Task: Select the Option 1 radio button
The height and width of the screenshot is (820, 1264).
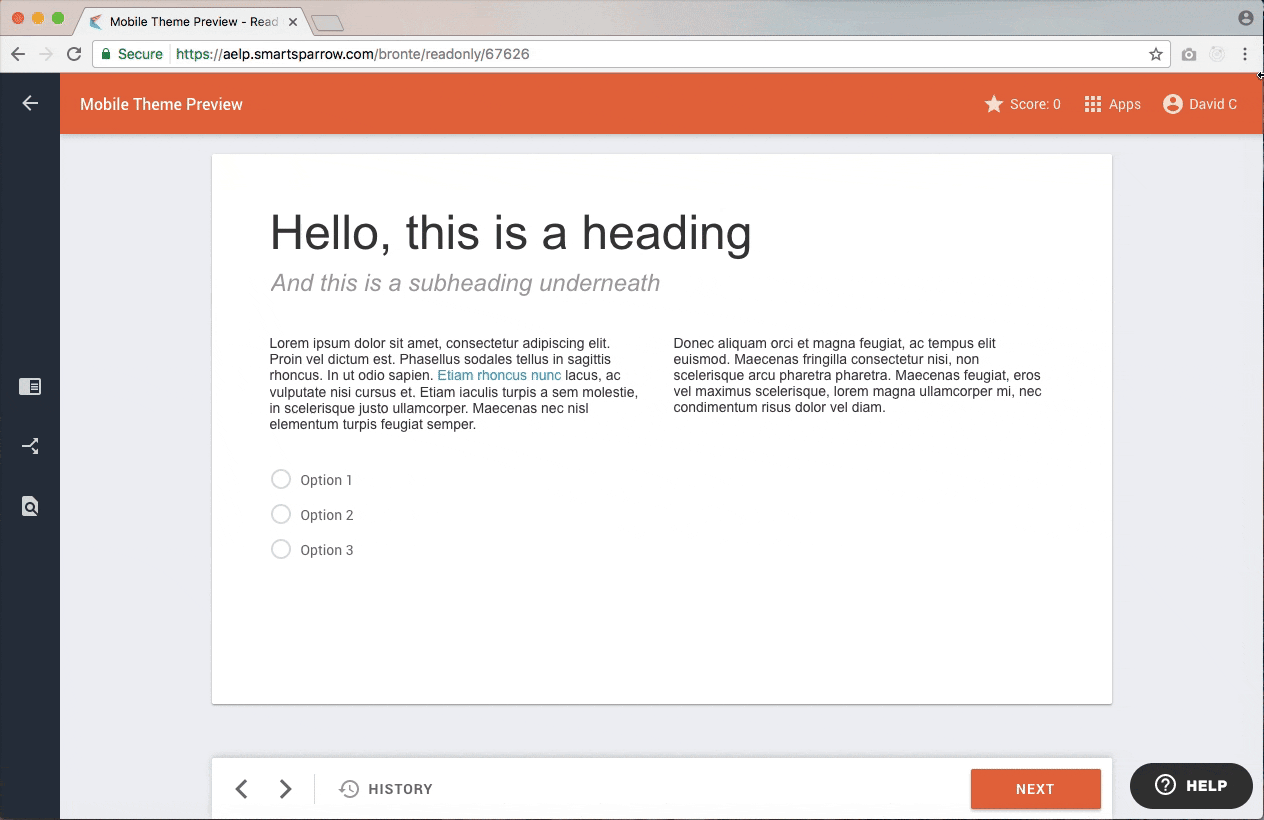Action: point(281,480)
